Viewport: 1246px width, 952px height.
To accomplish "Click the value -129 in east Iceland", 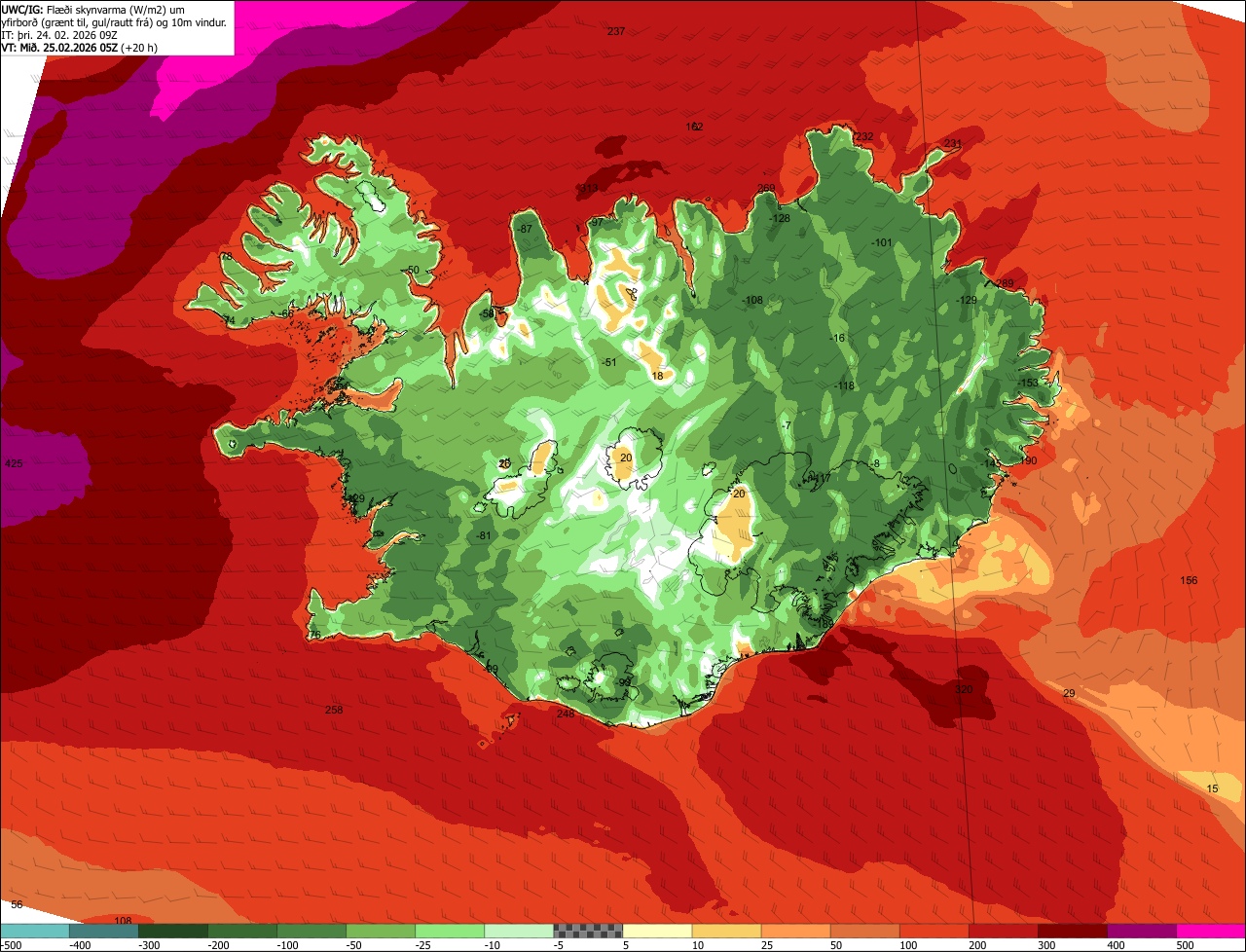I will click(x=967, y=300).
